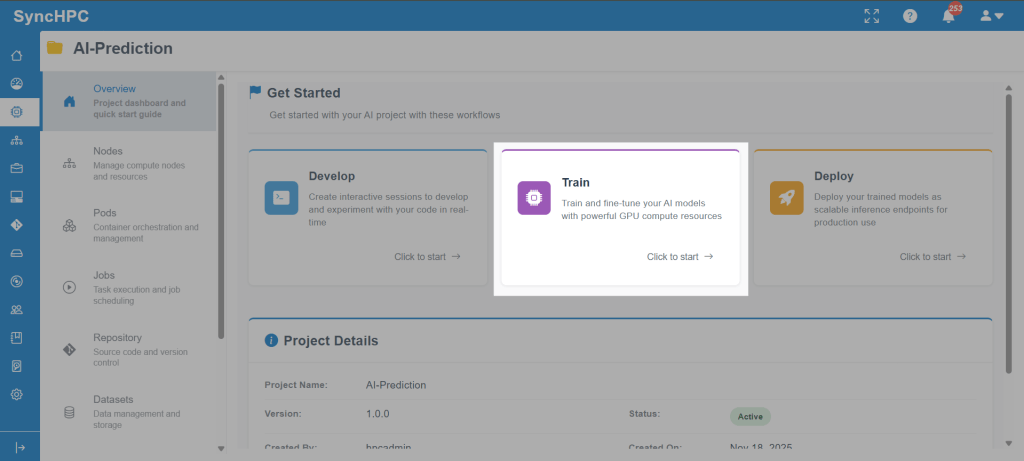Select Overview in project menu
1024x461 pixels.
tap(128, 101)
